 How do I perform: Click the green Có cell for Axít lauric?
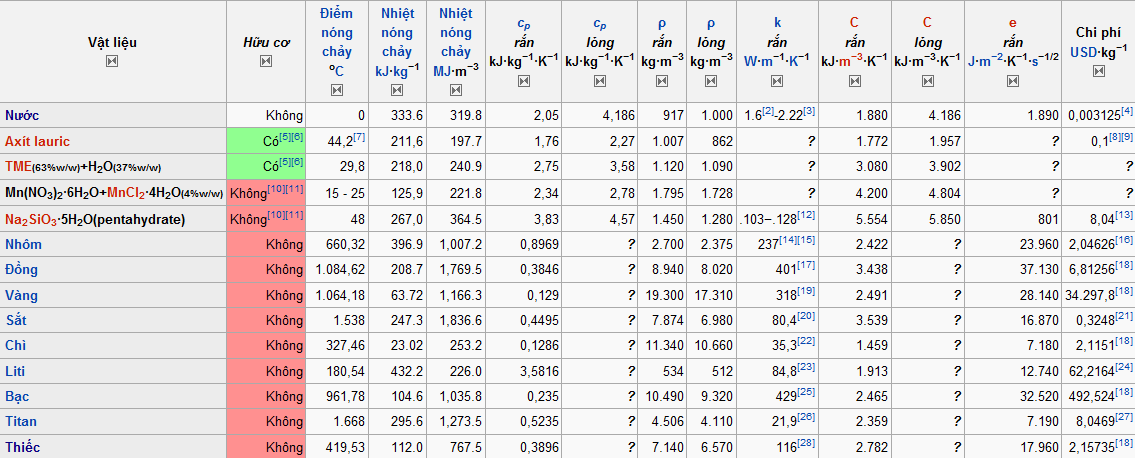[266, 141]
